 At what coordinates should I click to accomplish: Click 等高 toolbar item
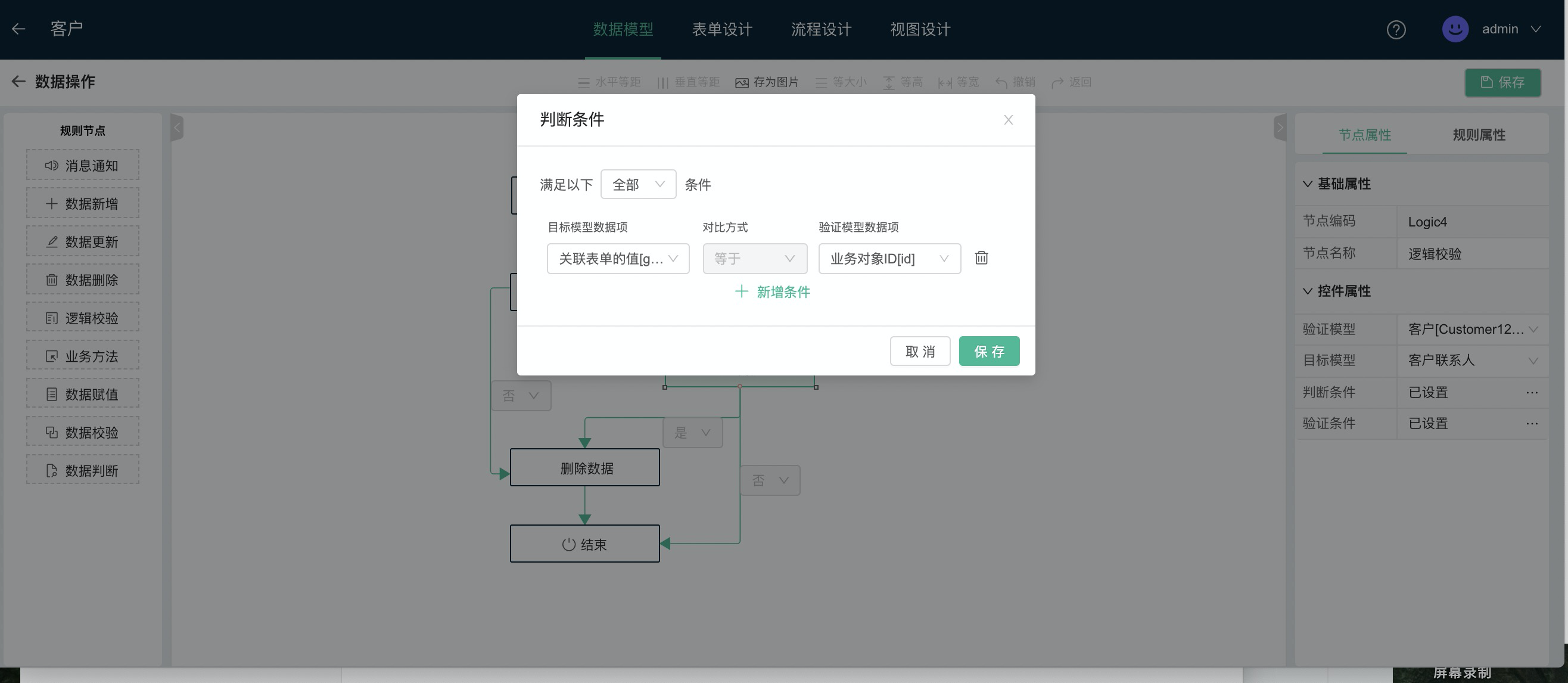pos(903,82)
